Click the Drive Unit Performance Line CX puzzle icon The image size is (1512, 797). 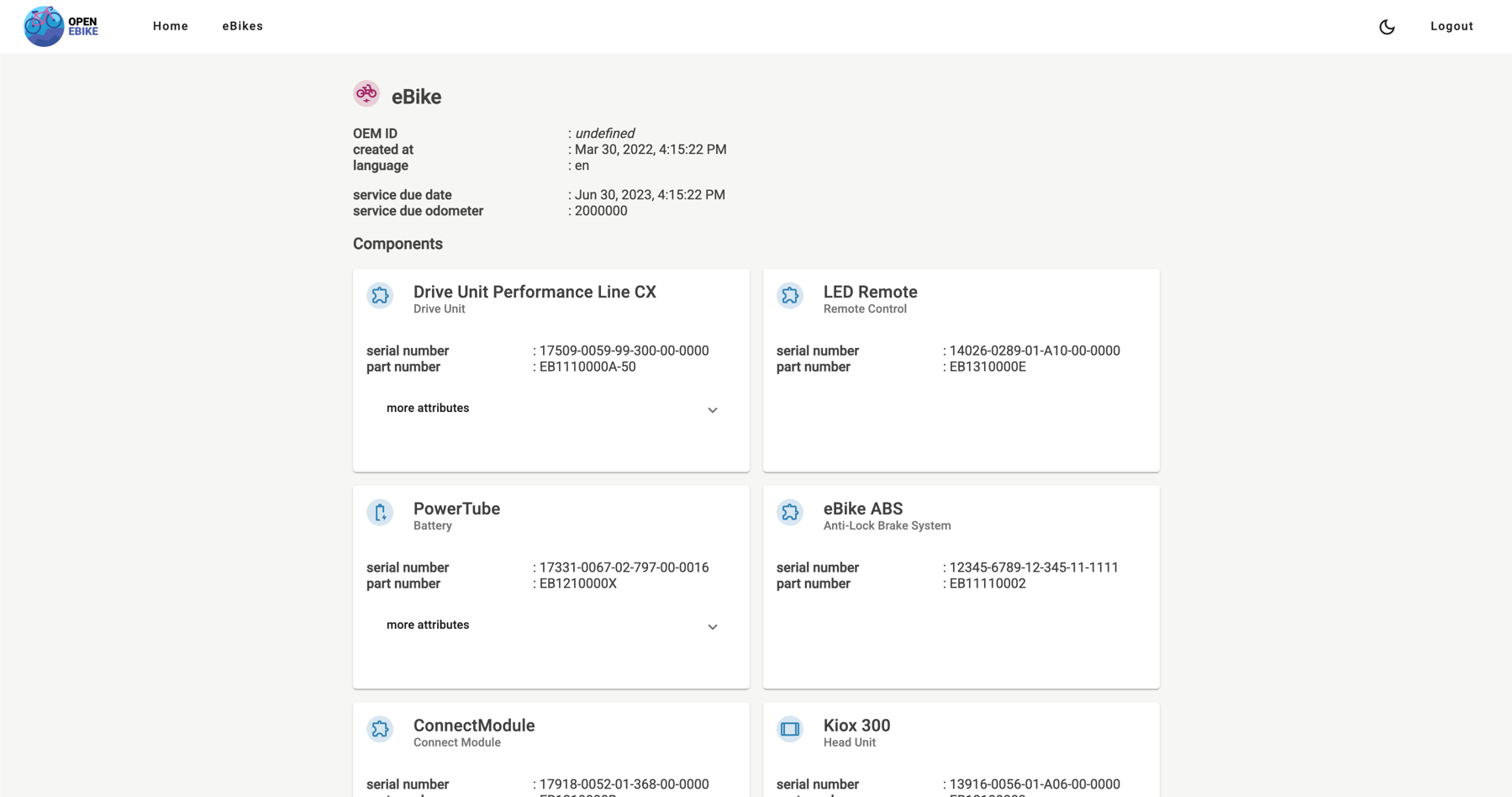tap(380, 296)
